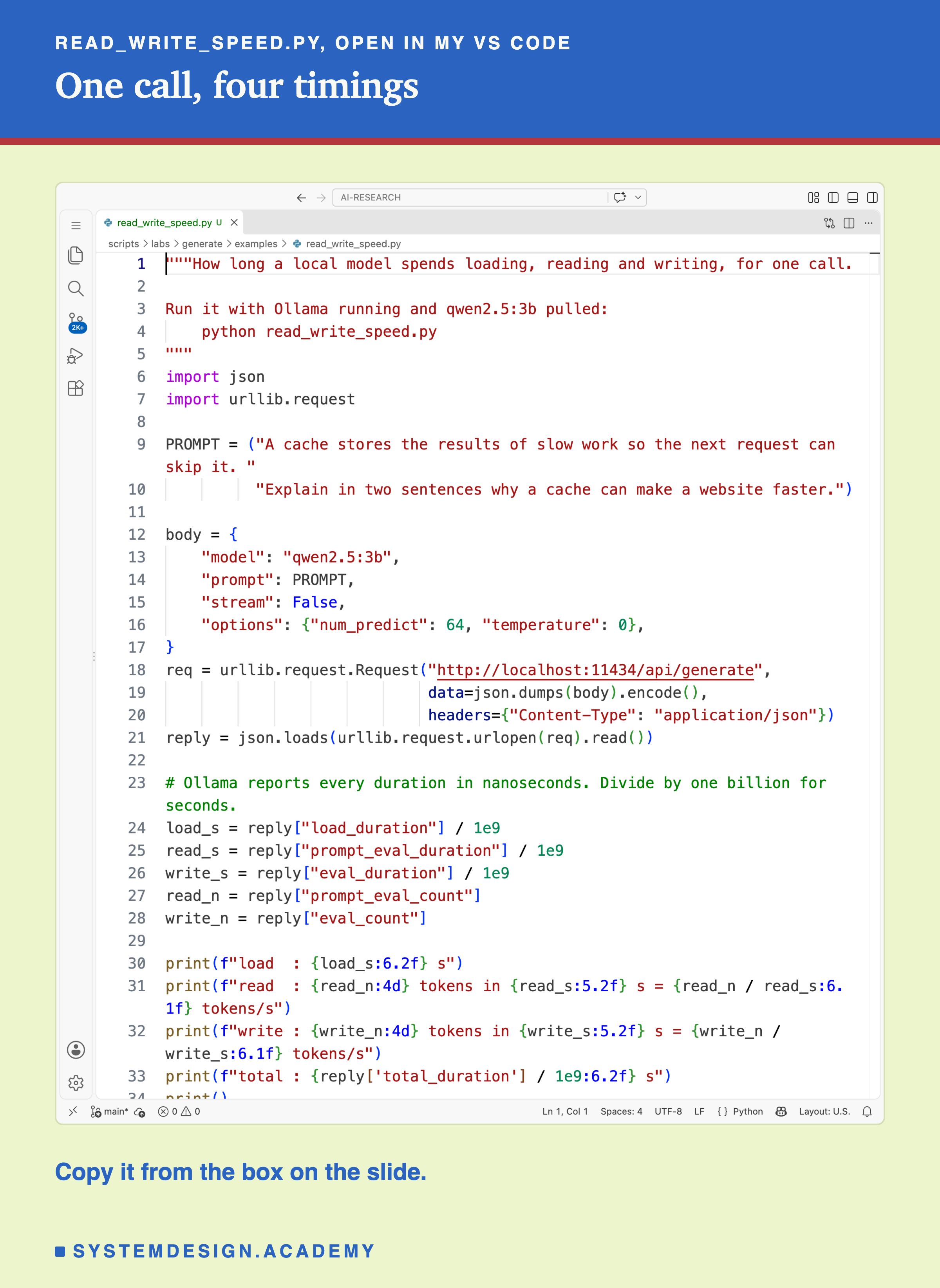Toggle the bottom panel
Viewport: 940px width, 1288px height.
click(x=852, y=197)
